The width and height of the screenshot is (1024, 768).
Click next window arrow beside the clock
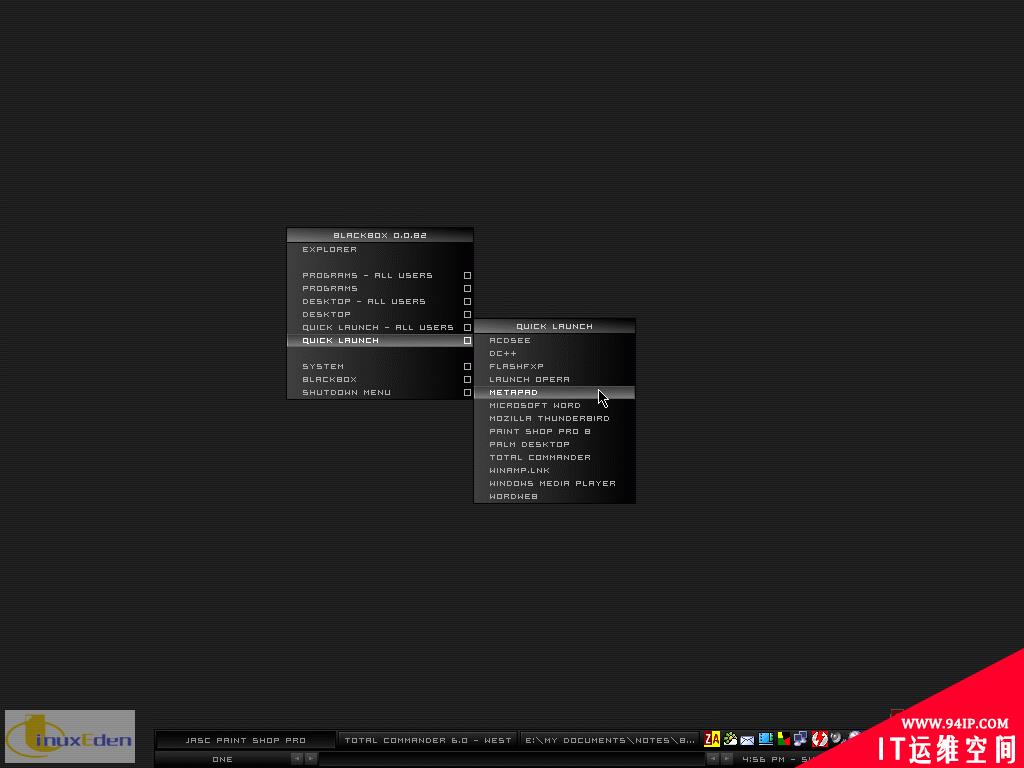click(727, 759)
